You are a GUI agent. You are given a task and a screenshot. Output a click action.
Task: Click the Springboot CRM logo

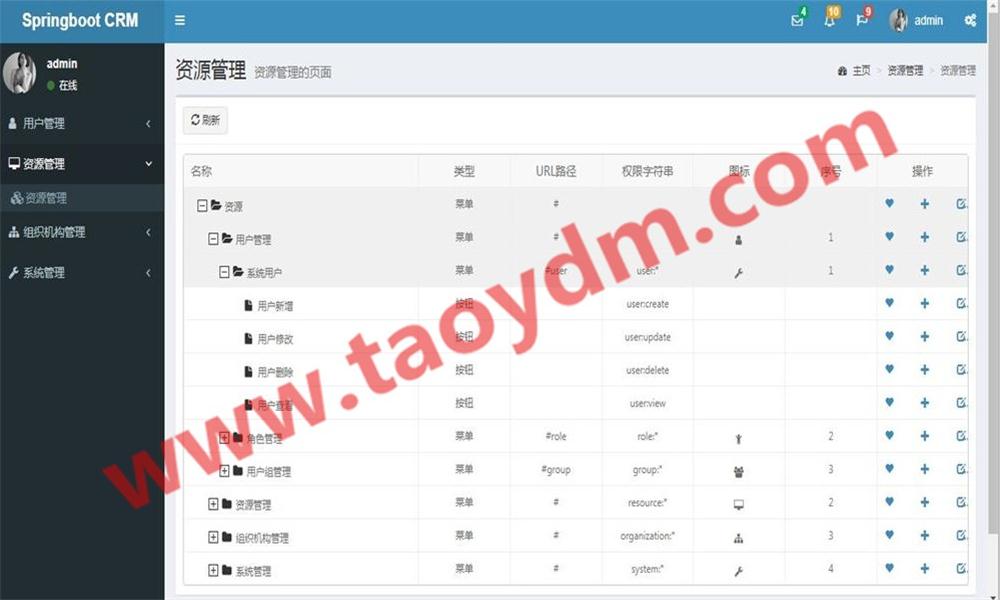tap(80, 20)
